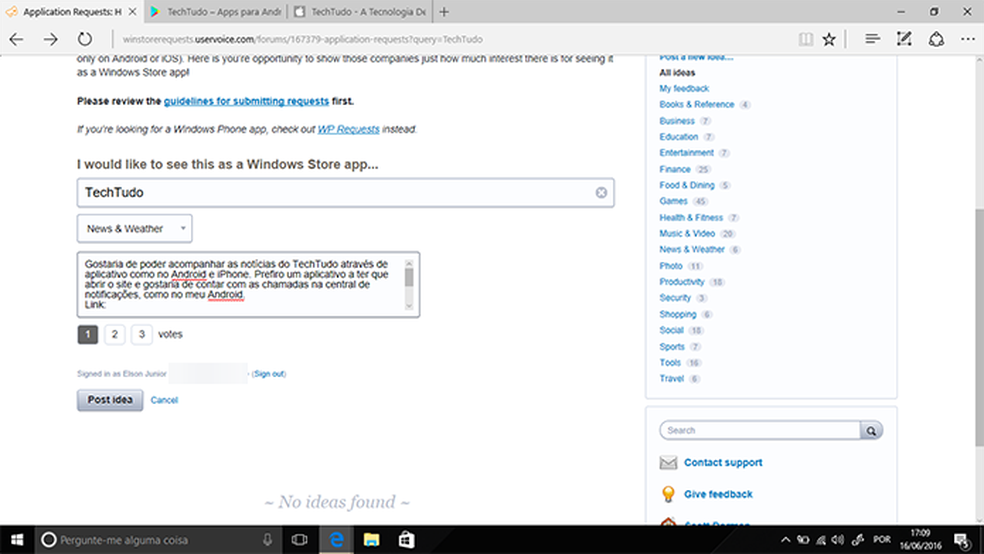Open My feedback in sidebar
Viewport: 984px width, 554px height.
tap(684, 88)
